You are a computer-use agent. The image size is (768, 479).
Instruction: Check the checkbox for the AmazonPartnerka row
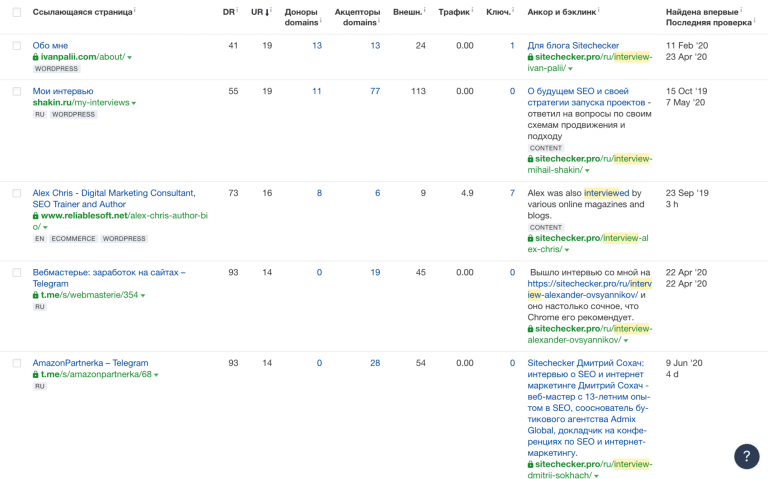click(x=17, y=363)
